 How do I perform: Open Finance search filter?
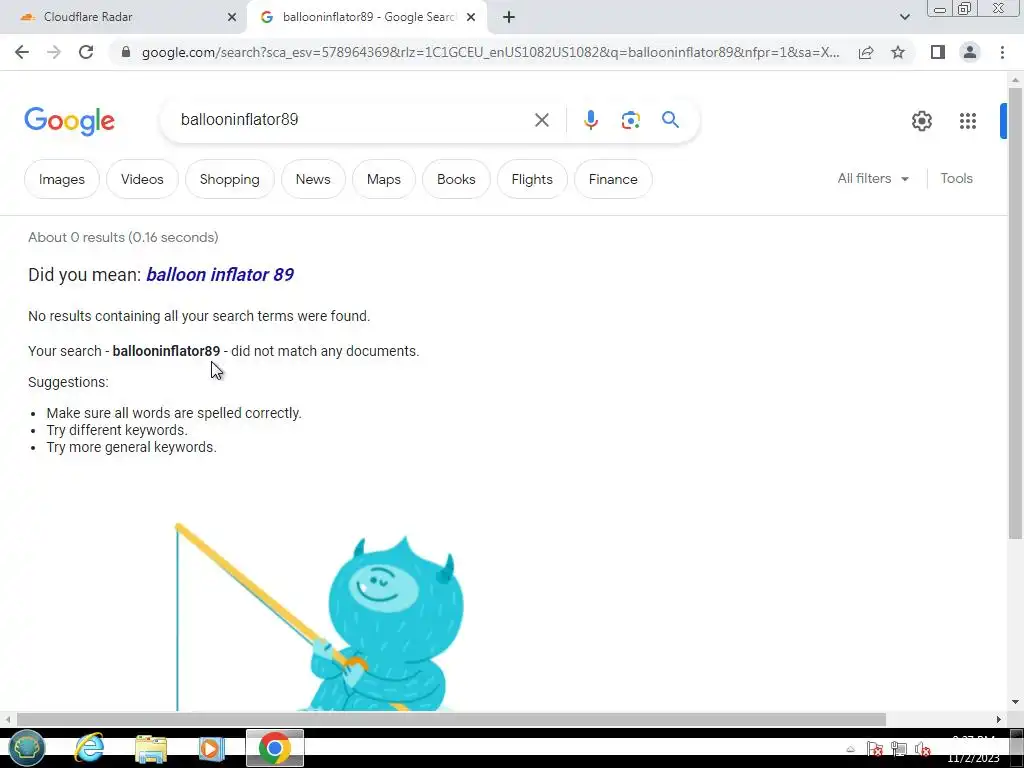[x=613, y=179]
